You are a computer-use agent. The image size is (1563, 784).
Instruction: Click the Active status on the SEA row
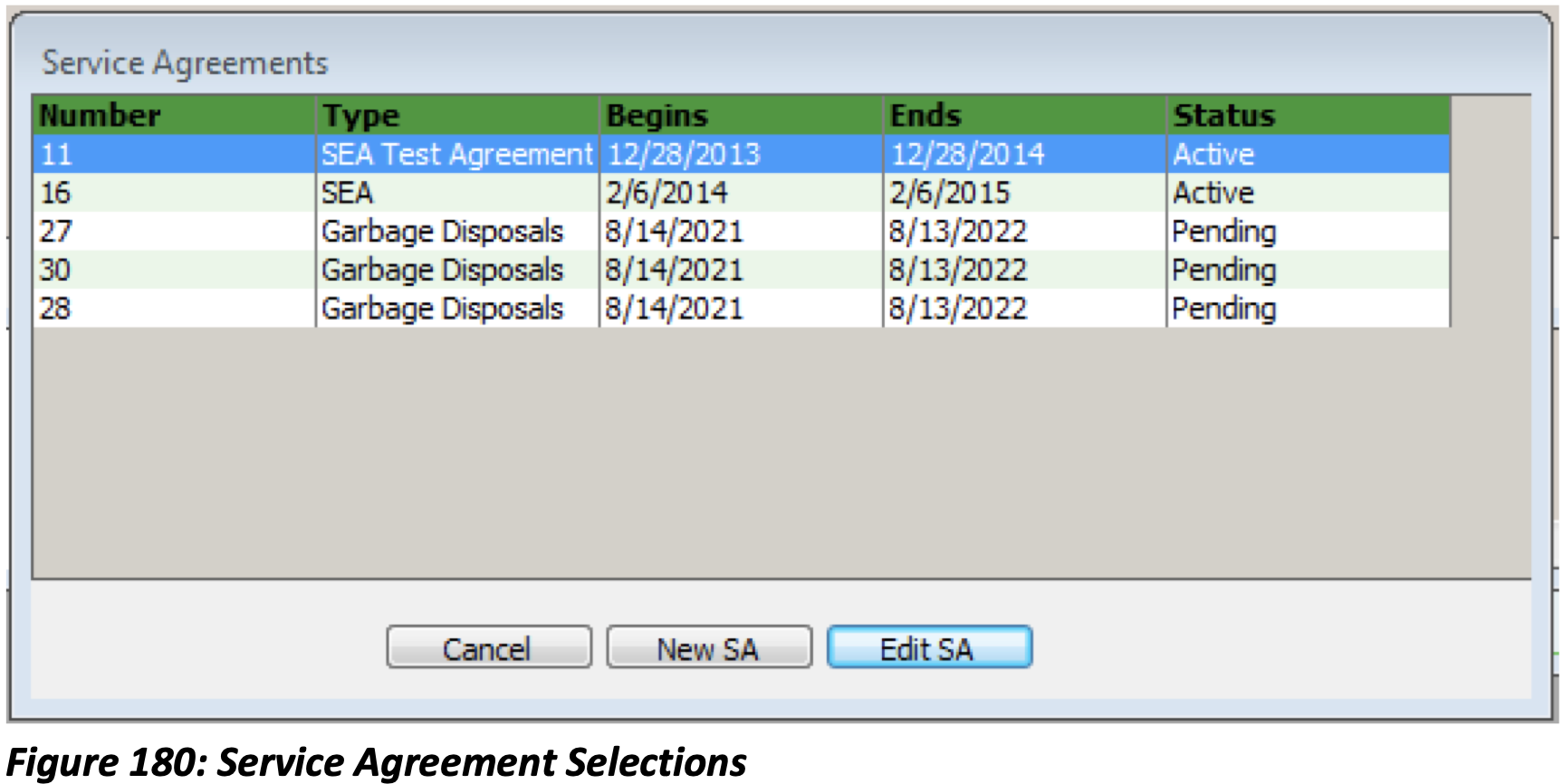pyautogui.click(x=1214, y=192)
